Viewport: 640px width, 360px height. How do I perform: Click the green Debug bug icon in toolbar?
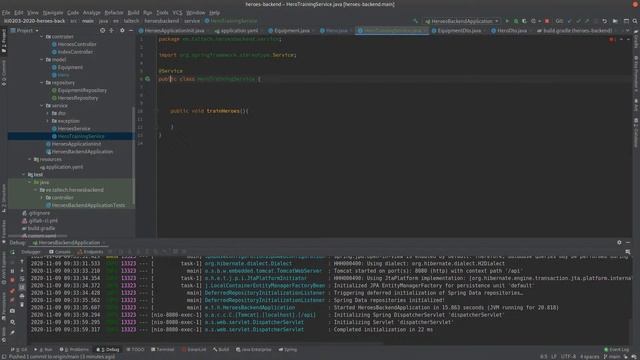[x=516, y=21]
